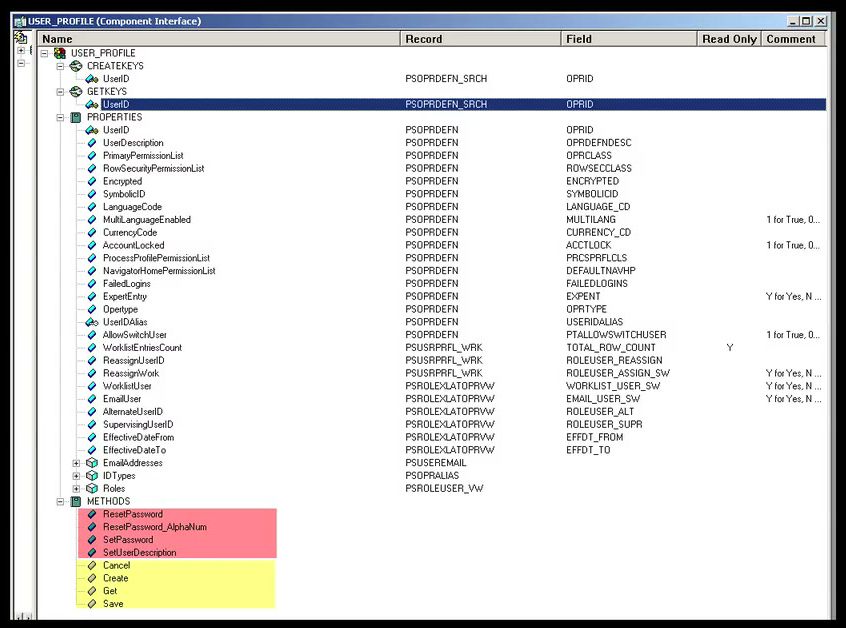Screen dimensions: 846x628
Task: Click the ResetPassword method icon
Action: (x=92, y=514)
